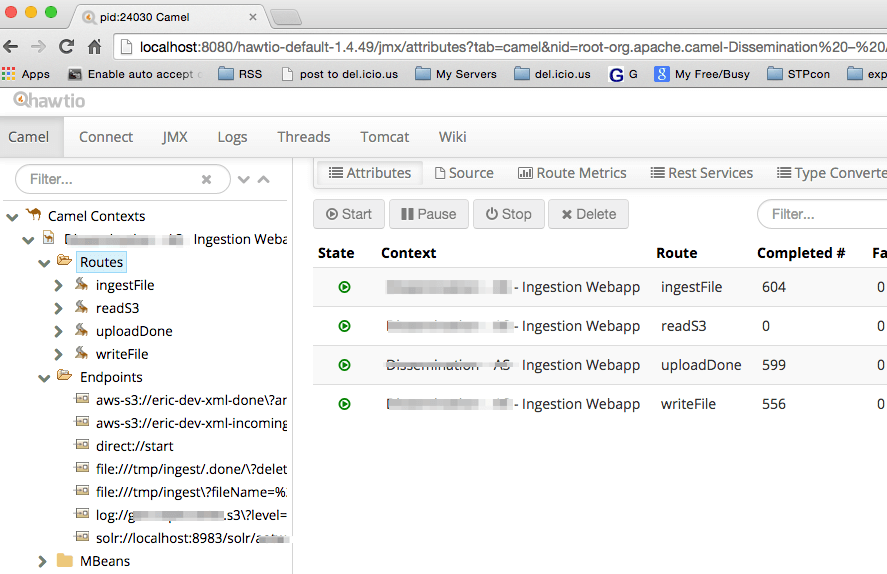887x574 pixels.
Task: Click the Start button
Action: [x=349, y=214]
